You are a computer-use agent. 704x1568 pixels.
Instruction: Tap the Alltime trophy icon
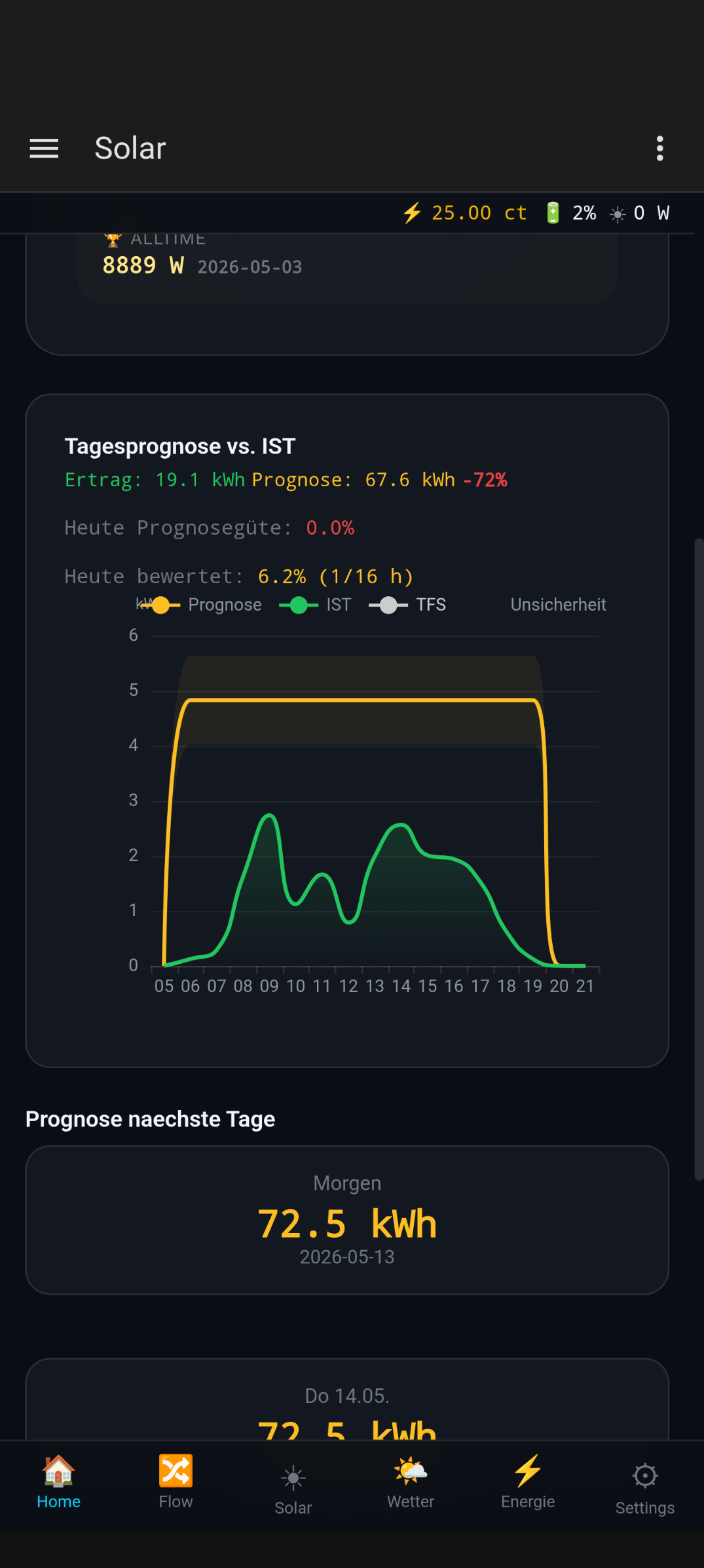(x=113, y=240)
